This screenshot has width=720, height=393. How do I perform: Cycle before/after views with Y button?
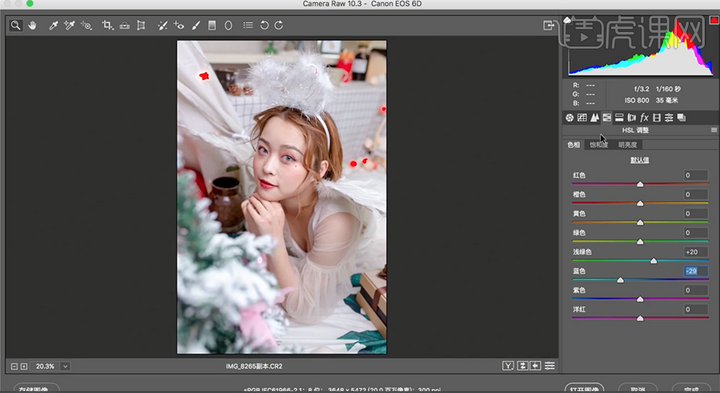tap(508, 366)
